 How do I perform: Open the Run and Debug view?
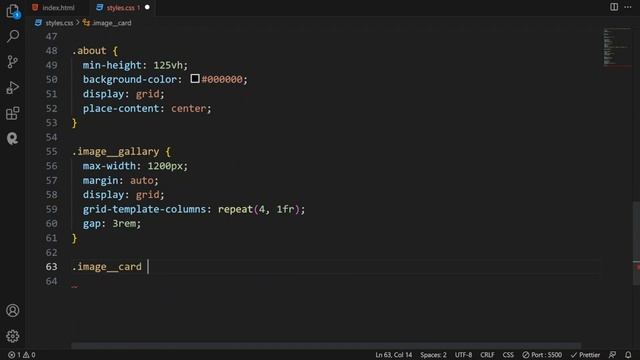[13, 87]
